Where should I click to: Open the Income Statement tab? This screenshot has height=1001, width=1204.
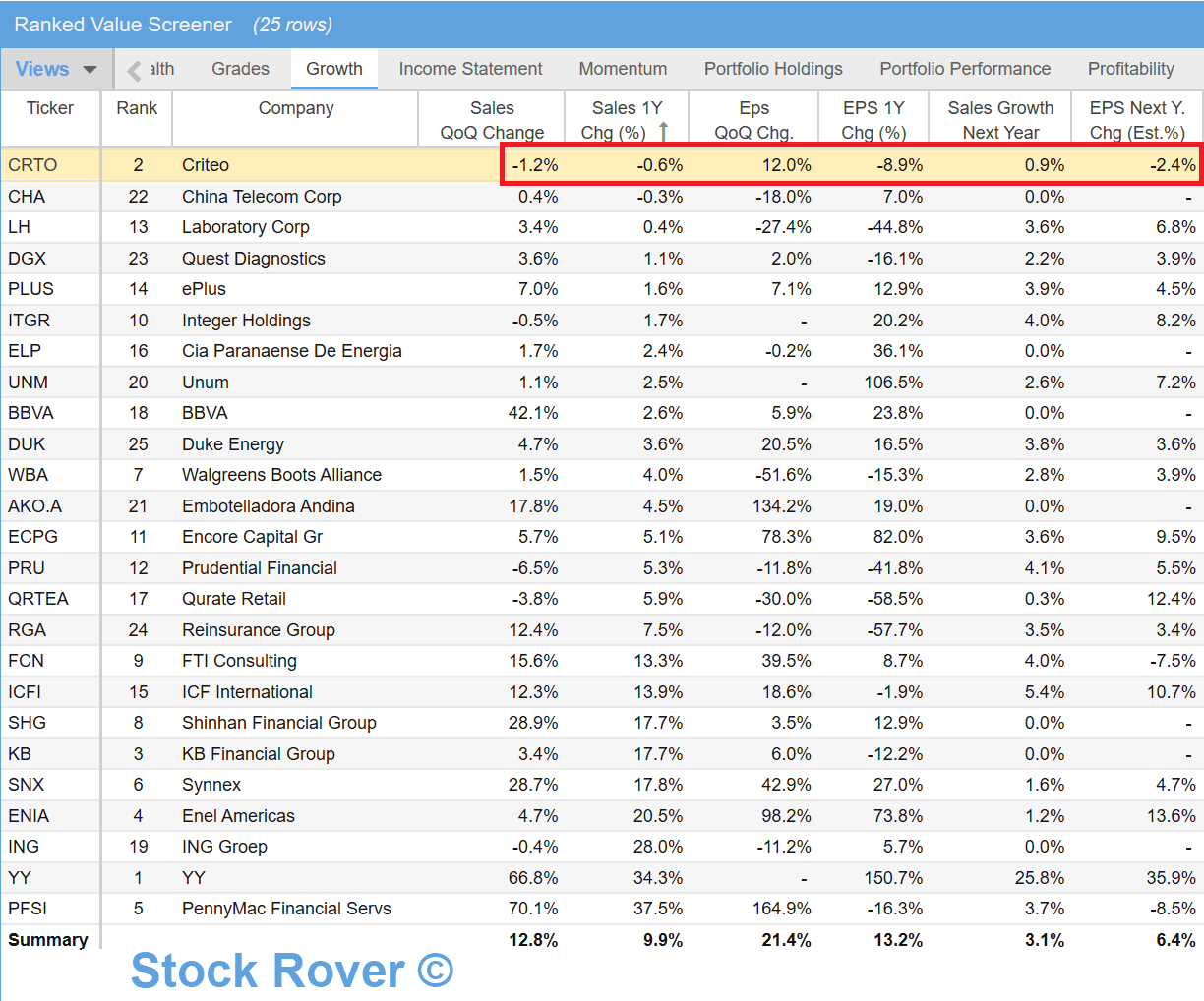pos(470,69)
